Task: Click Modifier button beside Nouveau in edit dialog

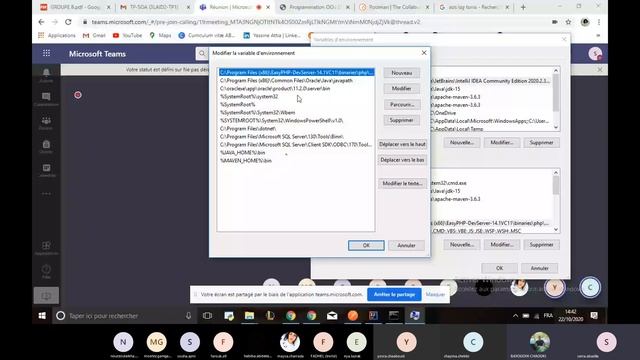Action: (x=402, y=89)
